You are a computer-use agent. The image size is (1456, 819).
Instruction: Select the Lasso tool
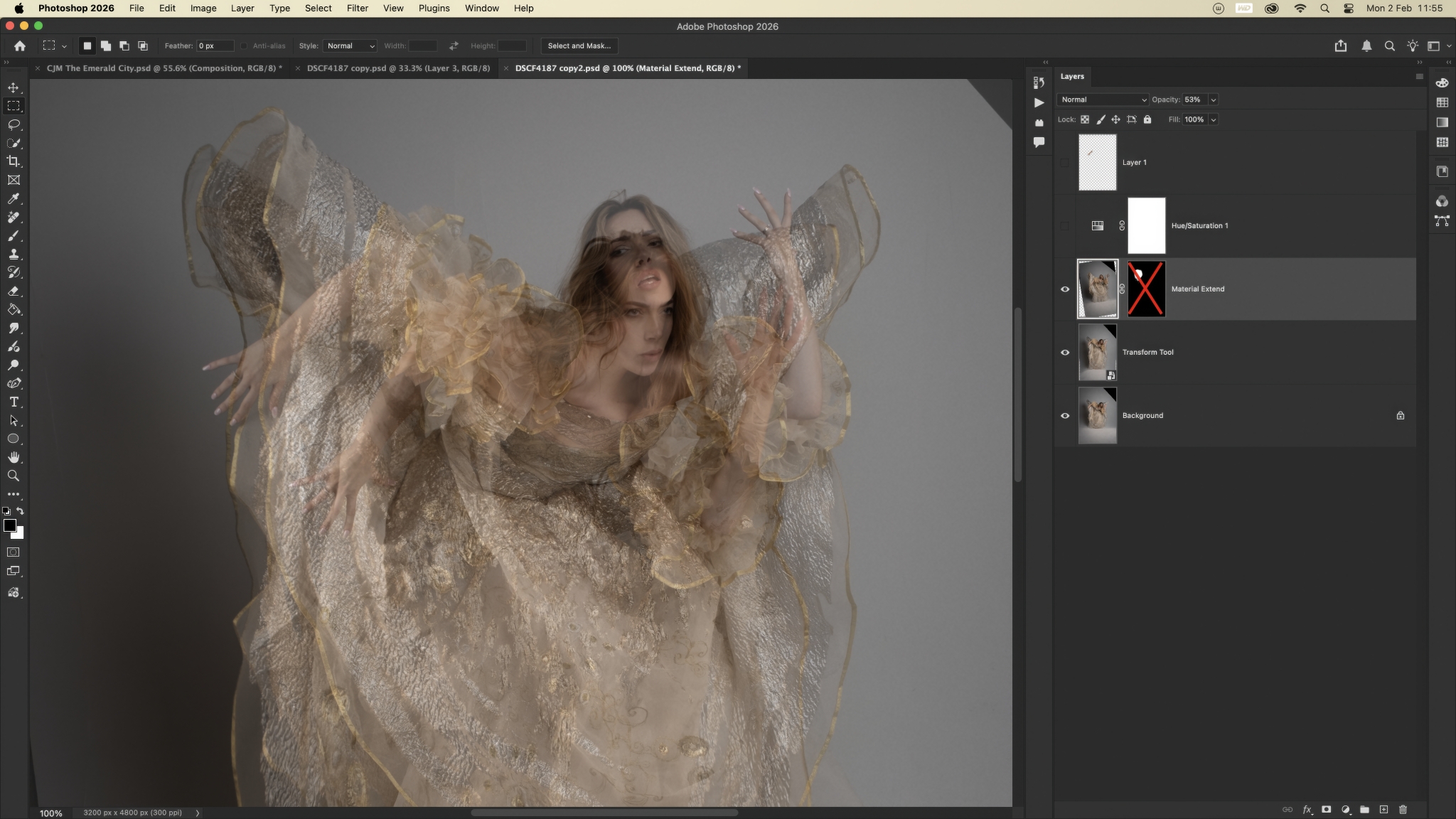(x=14, y=124)
